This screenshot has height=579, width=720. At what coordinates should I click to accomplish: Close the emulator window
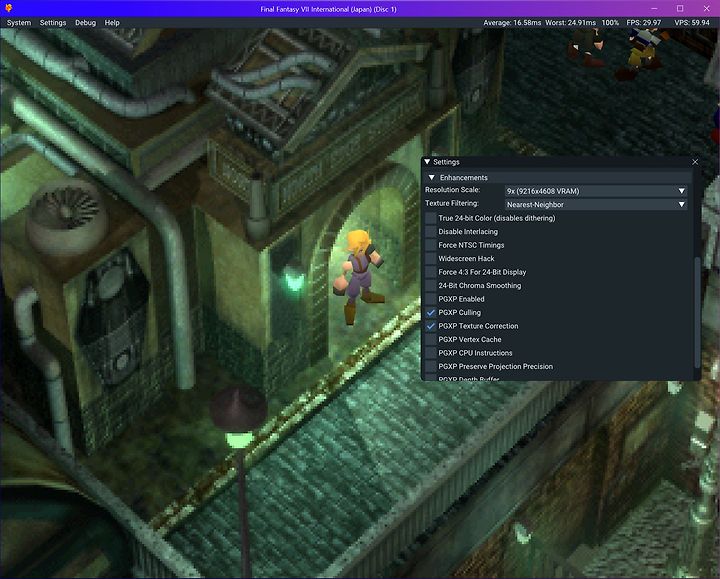pos(706,8)
